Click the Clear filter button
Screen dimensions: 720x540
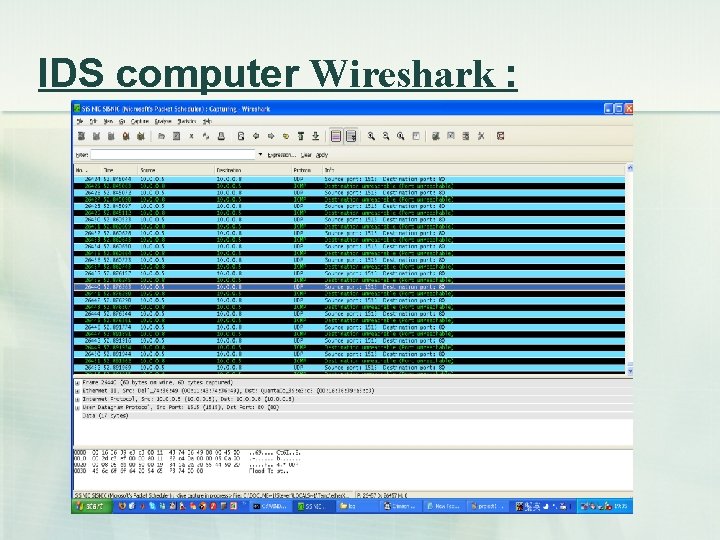(306, 155)
